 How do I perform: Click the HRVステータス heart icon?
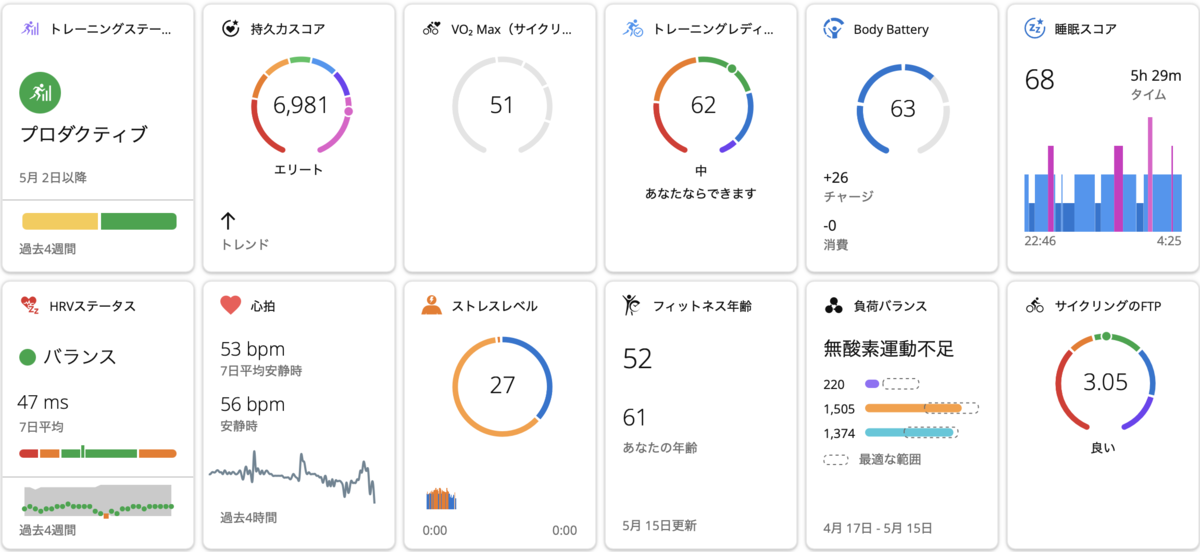pyautogui.click(x=29, y=305)
